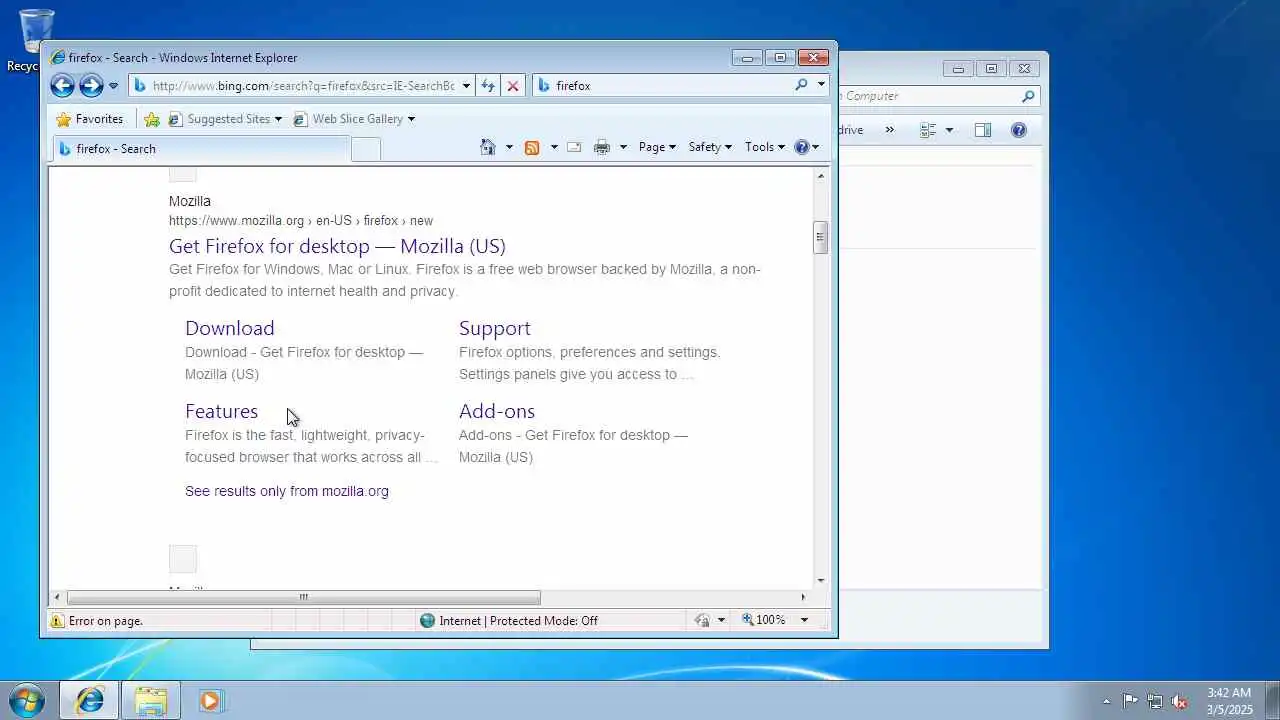Click the horizontal scrollbar right arrow
This screenshot has height=720, width=1280.
[802, 598]
